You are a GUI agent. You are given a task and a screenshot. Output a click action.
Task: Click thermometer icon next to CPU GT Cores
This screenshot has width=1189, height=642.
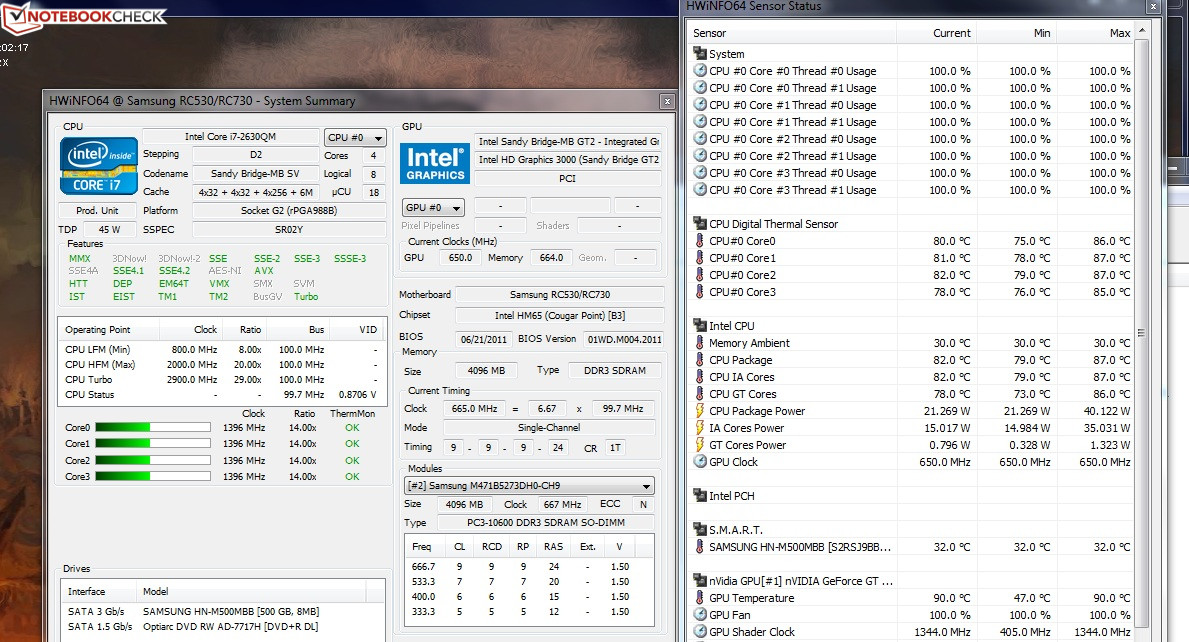pos(700,393)
